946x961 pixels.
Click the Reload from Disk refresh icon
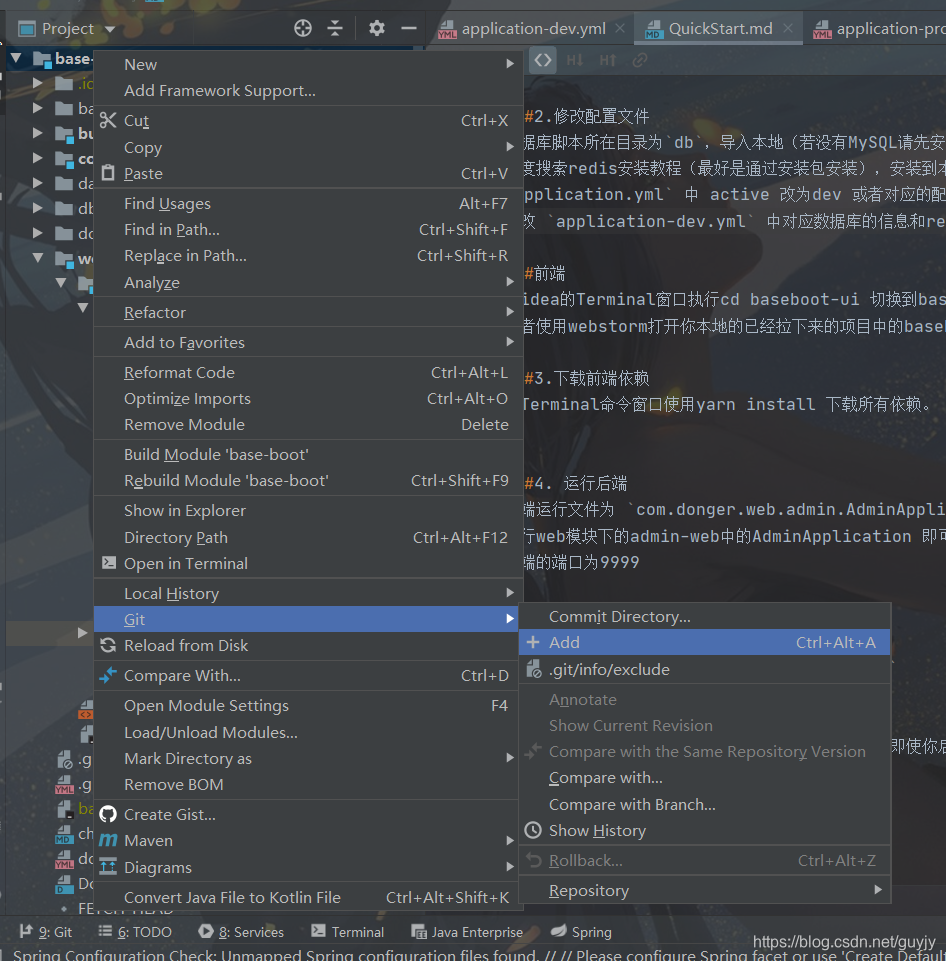point(108,645)
